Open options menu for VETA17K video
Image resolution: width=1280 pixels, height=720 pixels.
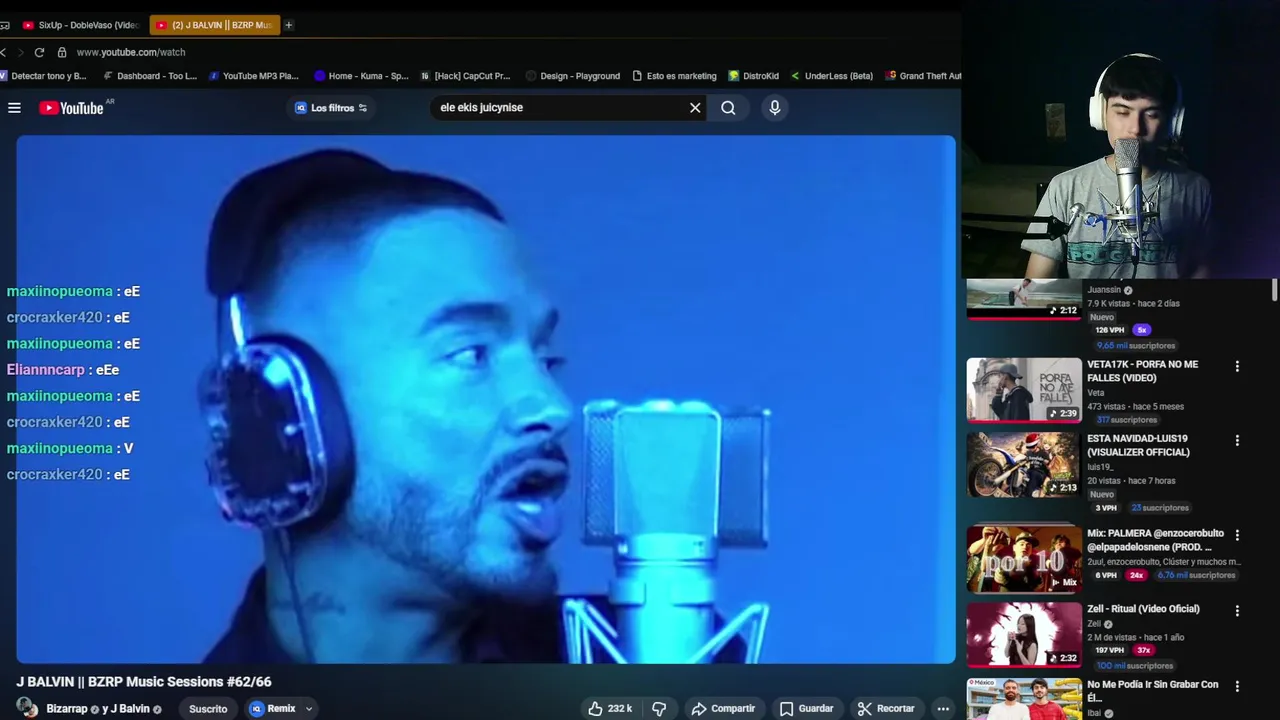coord(1237,367)
